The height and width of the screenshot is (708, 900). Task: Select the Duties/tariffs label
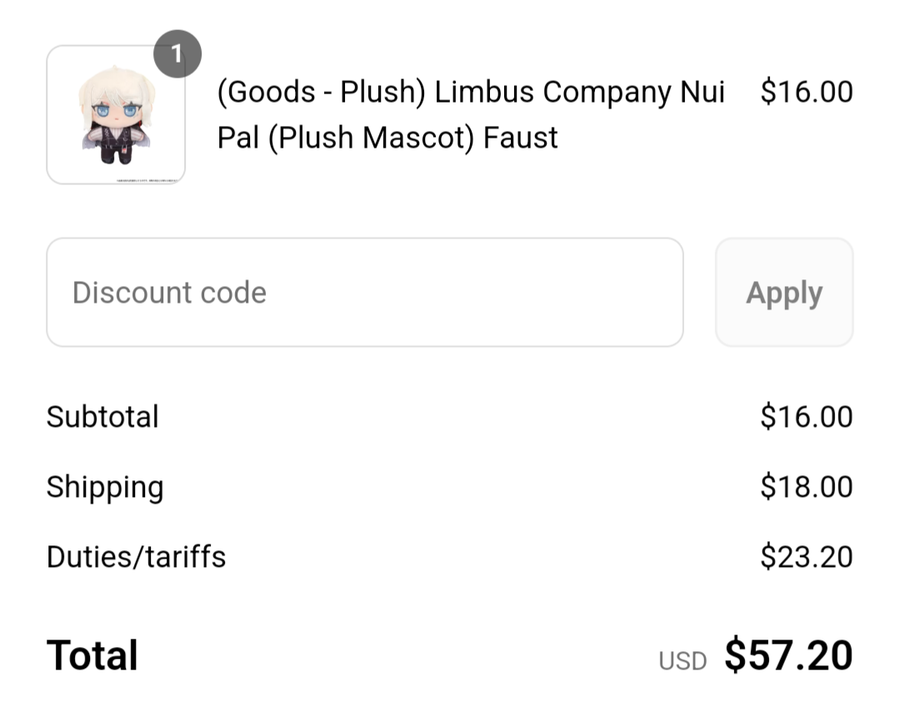136,557
